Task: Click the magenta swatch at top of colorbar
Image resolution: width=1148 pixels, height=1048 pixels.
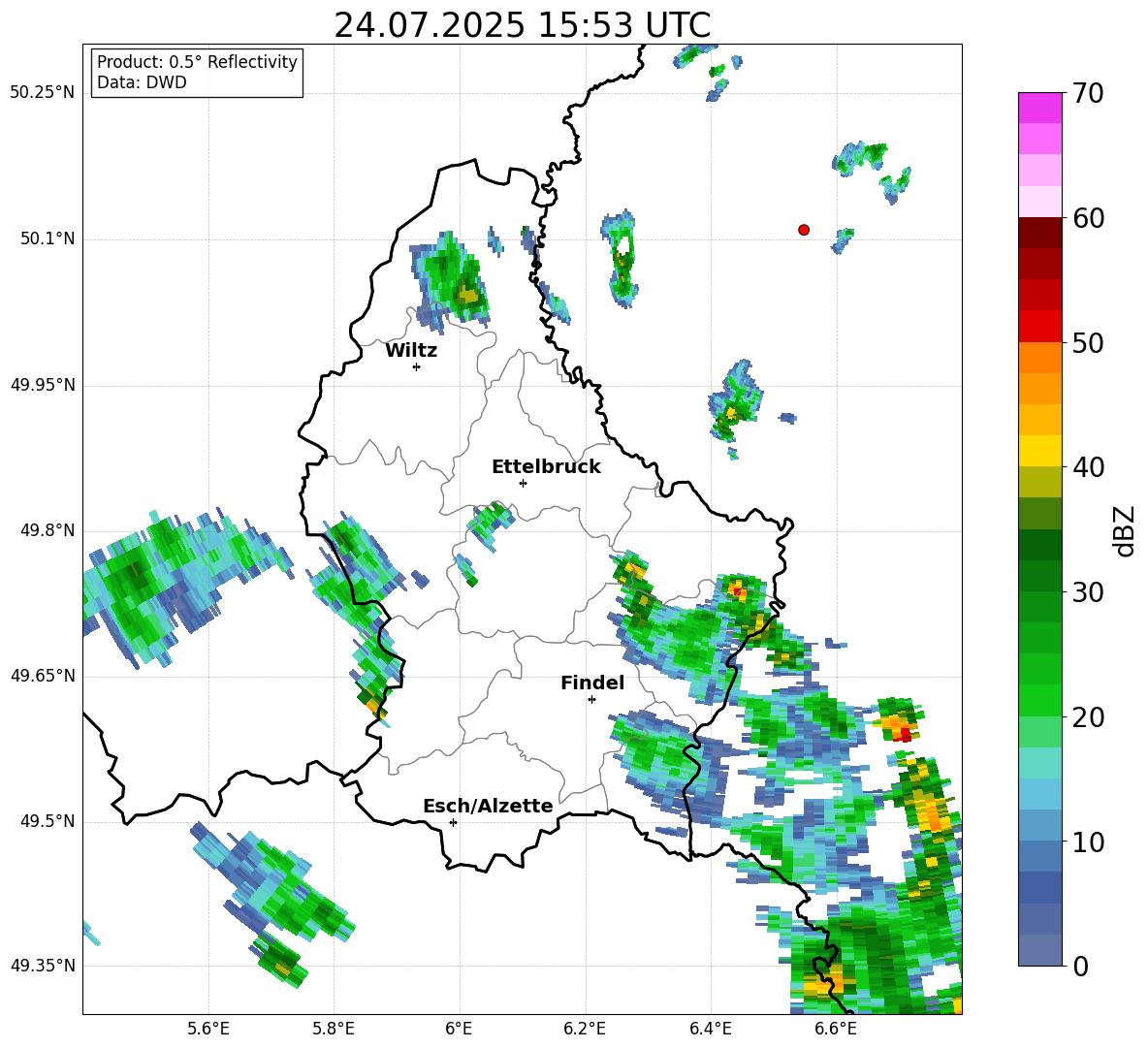Action: (1039, 108)
